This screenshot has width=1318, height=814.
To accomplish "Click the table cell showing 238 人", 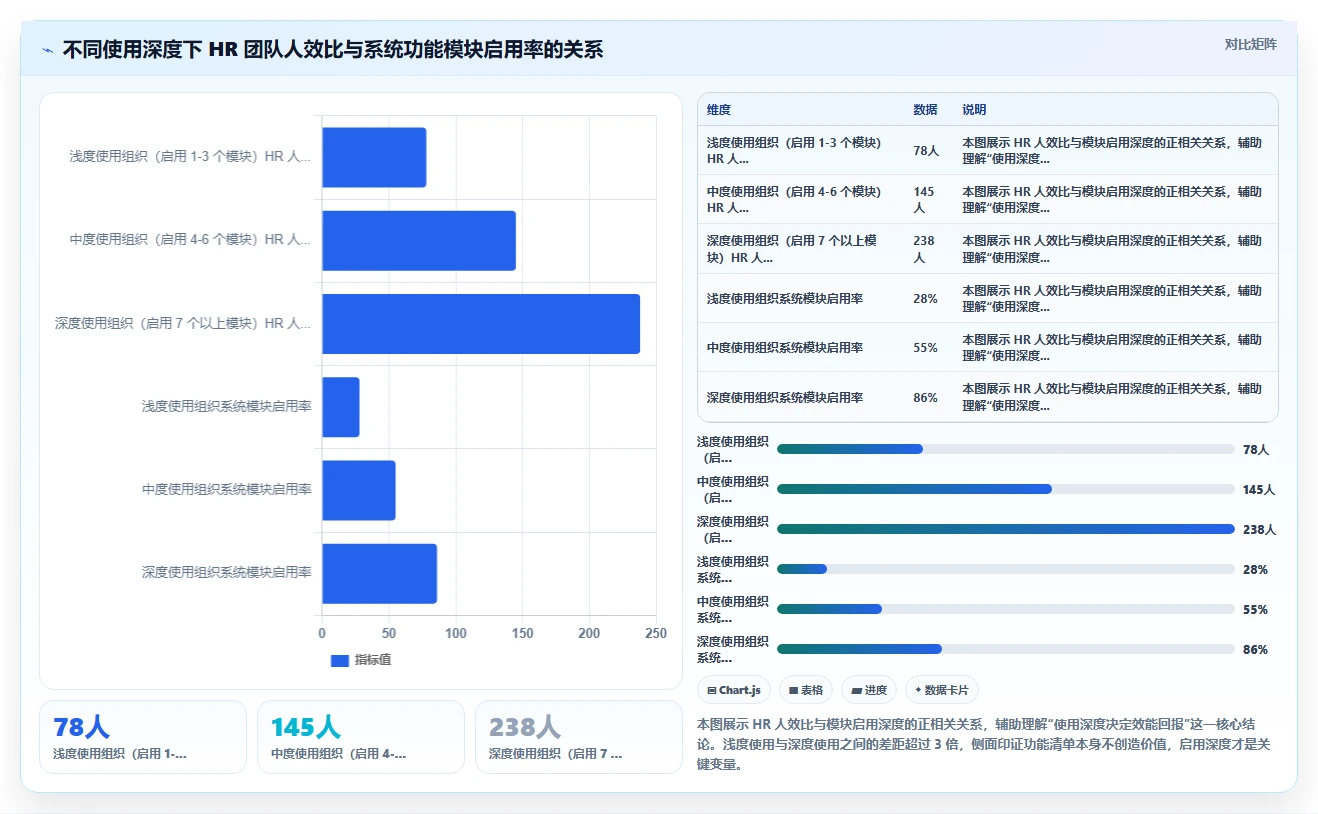I will (x=927, y=249).
